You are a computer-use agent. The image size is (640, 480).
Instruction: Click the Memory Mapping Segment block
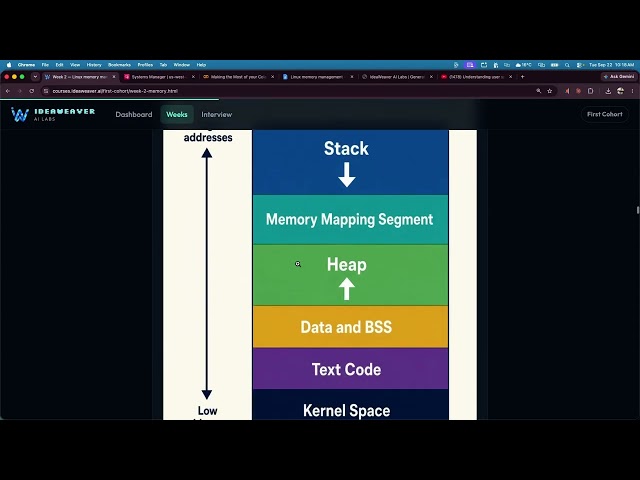point(350,220)
